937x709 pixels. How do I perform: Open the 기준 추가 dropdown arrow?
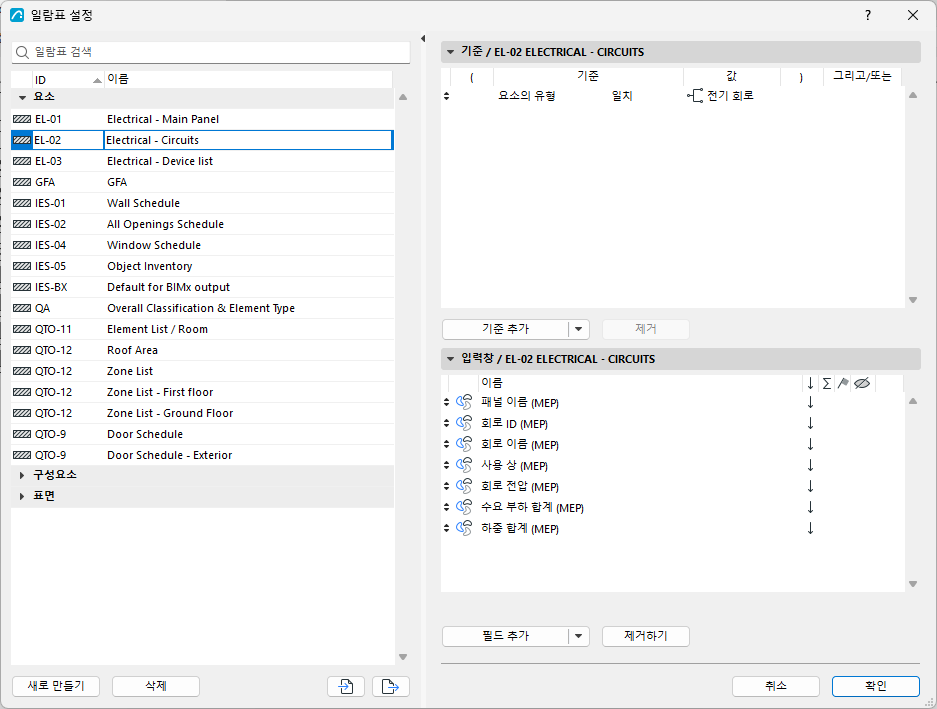578,329
